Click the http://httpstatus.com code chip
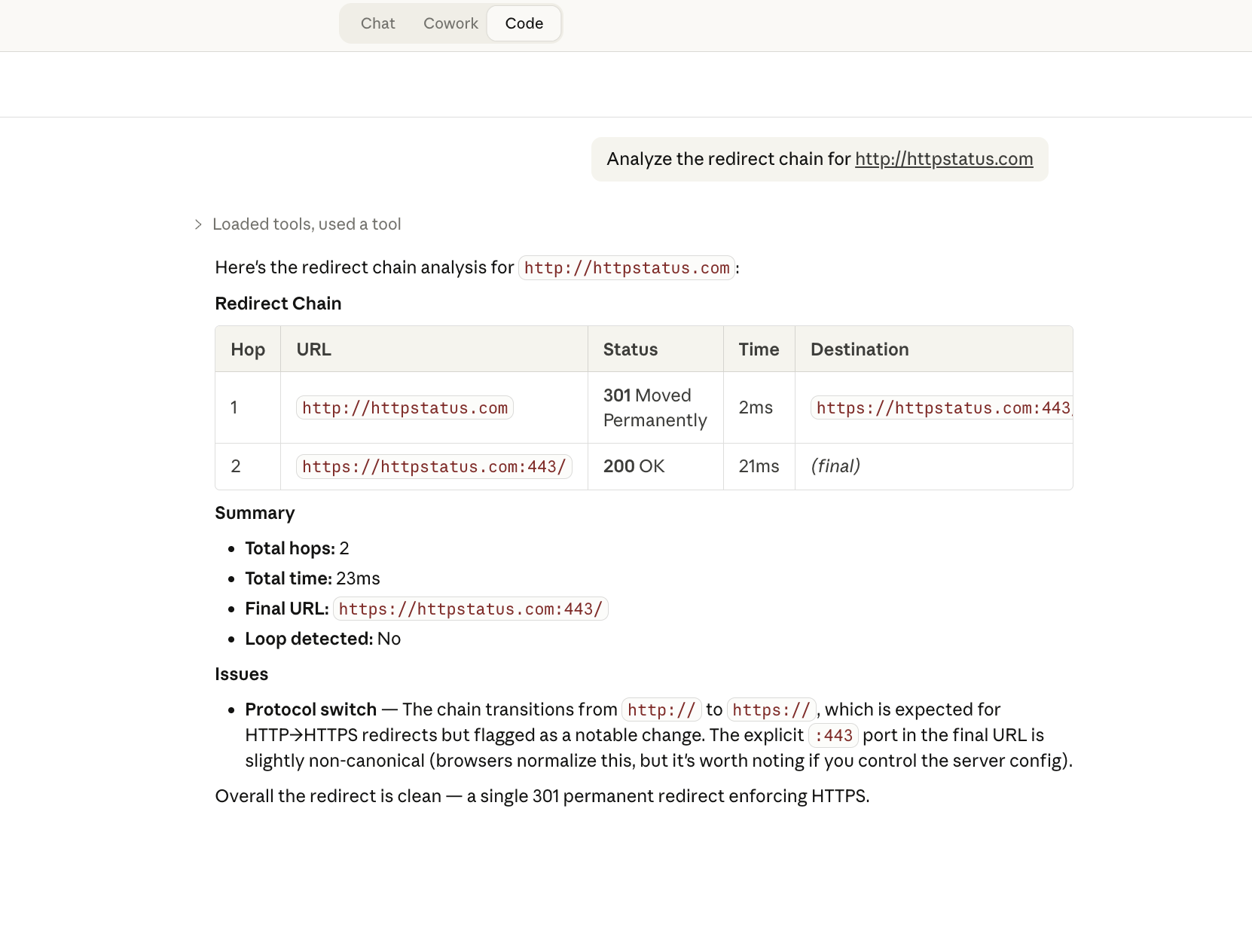 click(x=626, y=267)
